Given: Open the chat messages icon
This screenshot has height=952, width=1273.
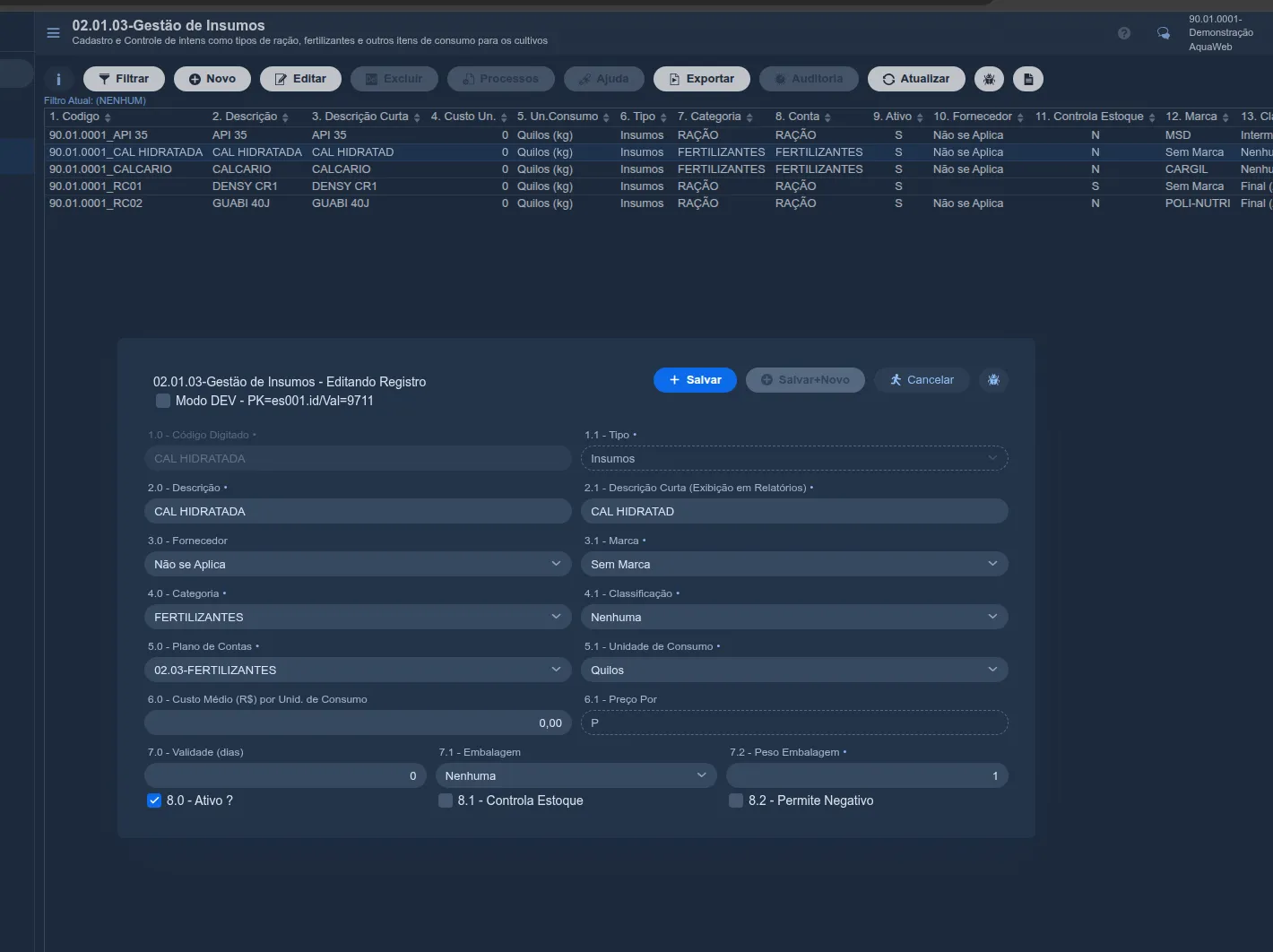Looking at the screenshot, I should point(1164,33).
